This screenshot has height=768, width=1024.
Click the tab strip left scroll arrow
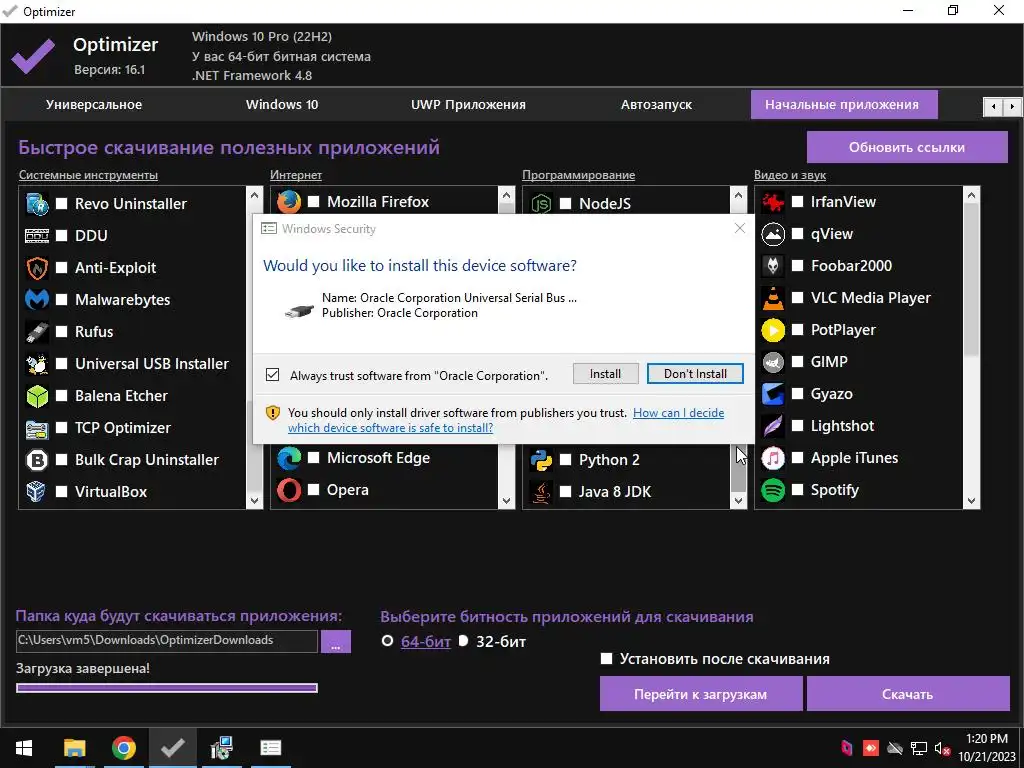coord(993,106)
